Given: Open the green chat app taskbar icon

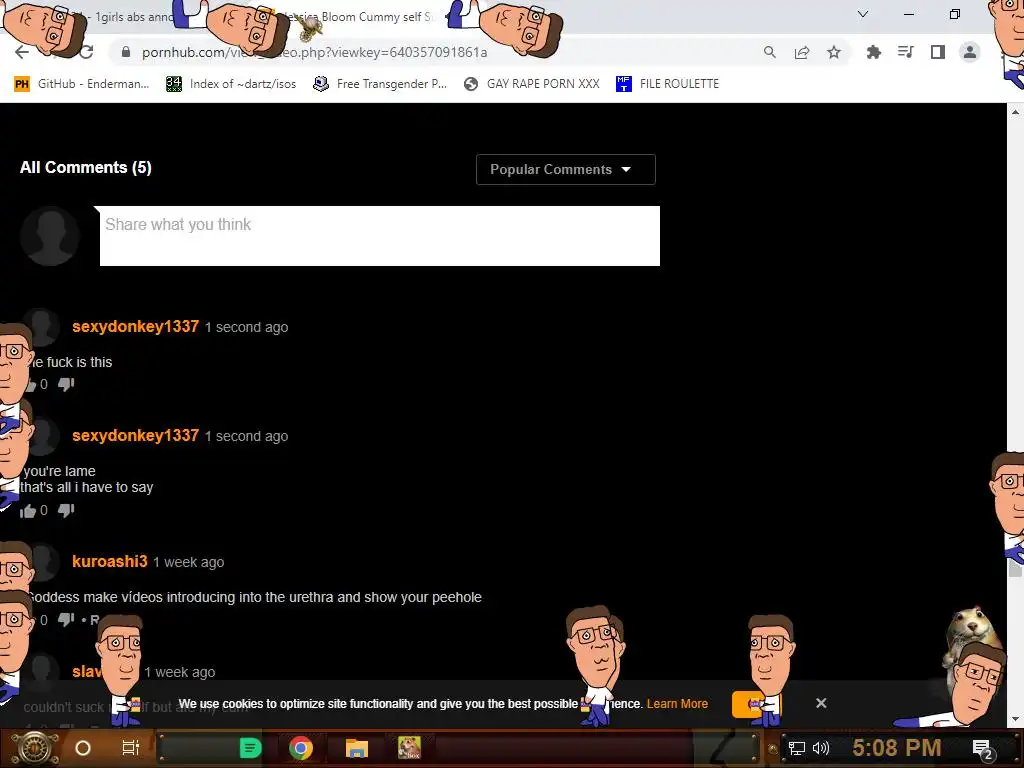Looking at the screenshot, I should pyautogui.click(x=250, y=748).
